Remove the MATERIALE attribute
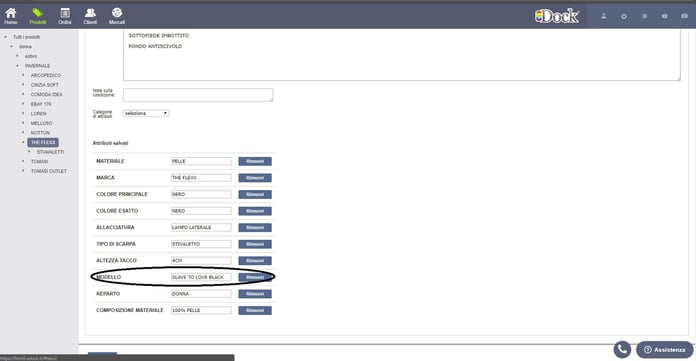 pyautogui.click(x=255, y=161)
